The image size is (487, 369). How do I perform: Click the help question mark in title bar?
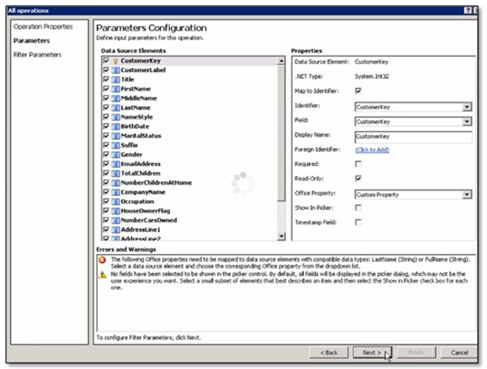tap(468, 10)
